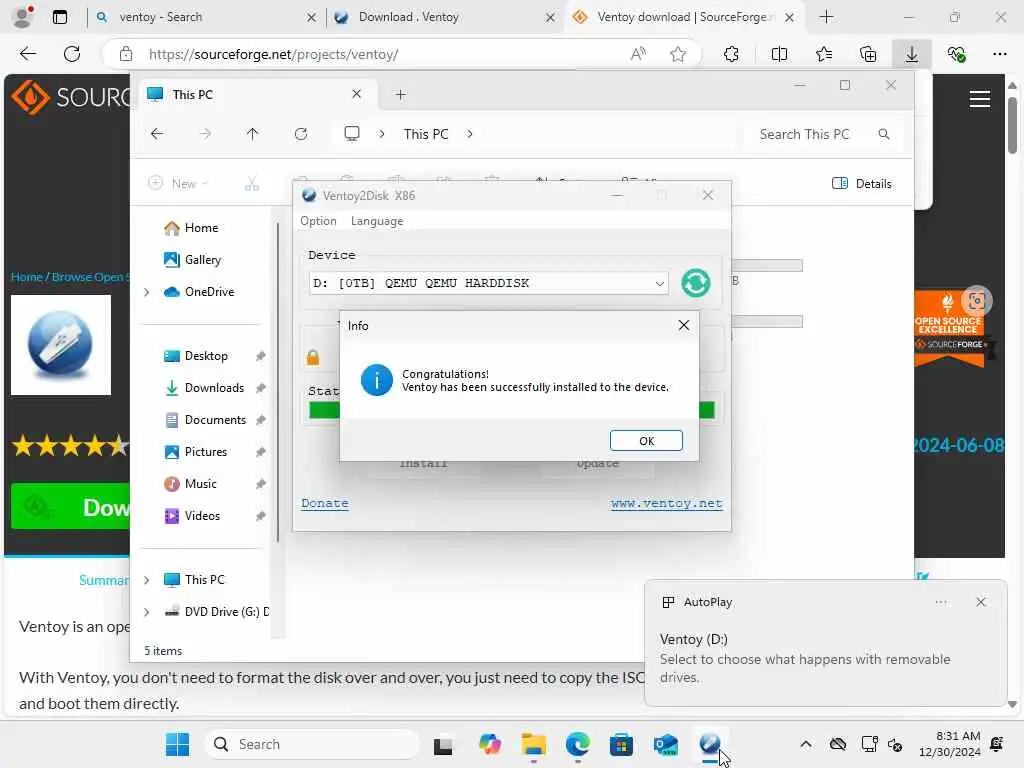Open a new browser tab
Viewport: 1024px width, 768px height.
coord(826,17)
